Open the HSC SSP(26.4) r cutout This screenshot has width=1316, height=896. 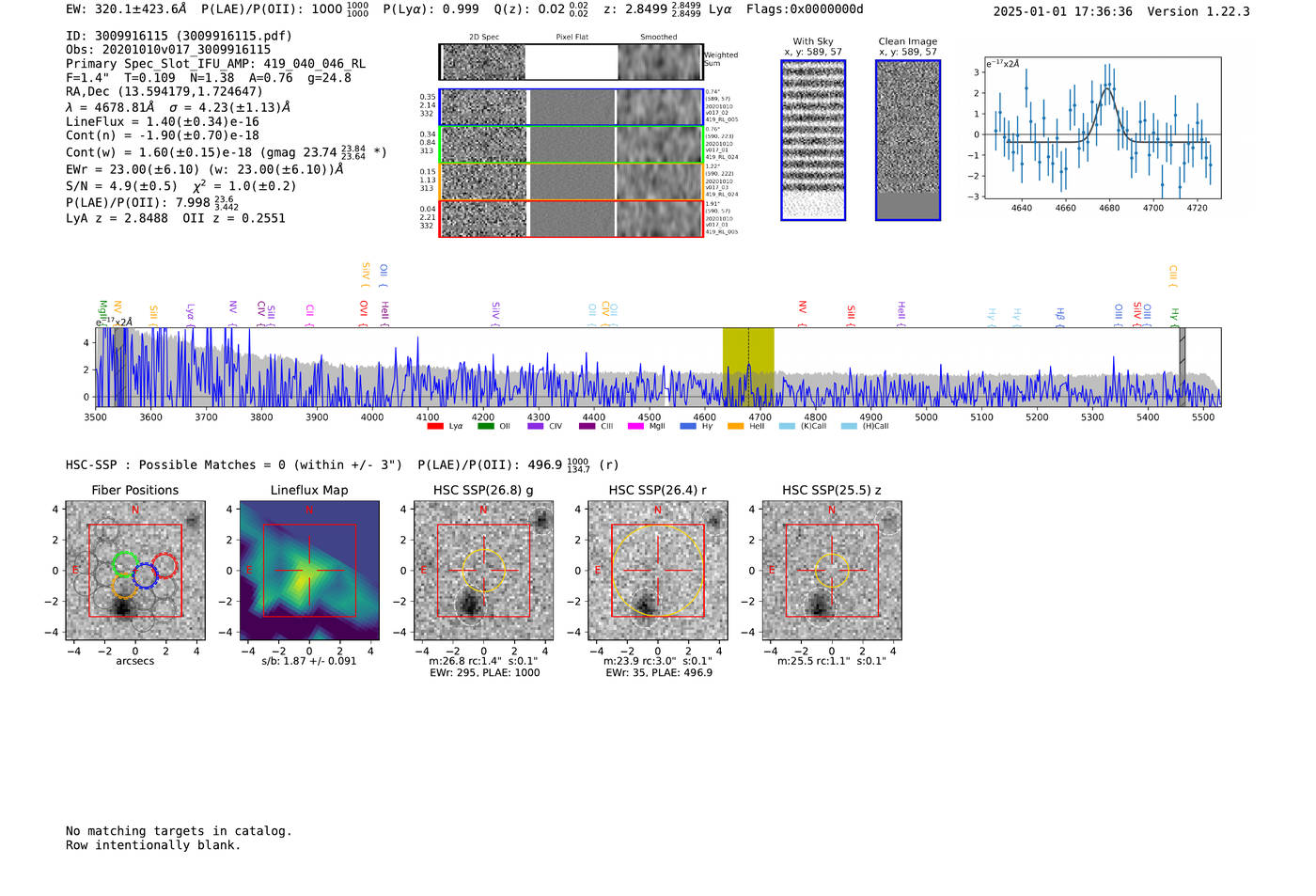(x=657, y=571)
